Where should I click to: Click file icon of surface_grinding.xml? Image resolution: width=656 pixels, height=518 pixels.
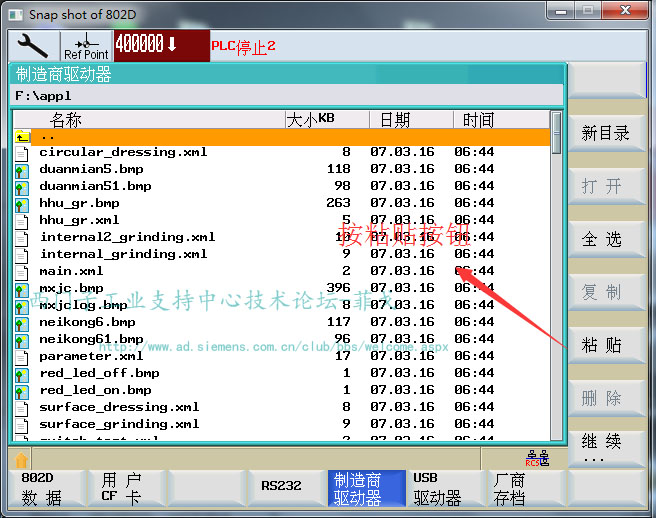coord(22,426)
